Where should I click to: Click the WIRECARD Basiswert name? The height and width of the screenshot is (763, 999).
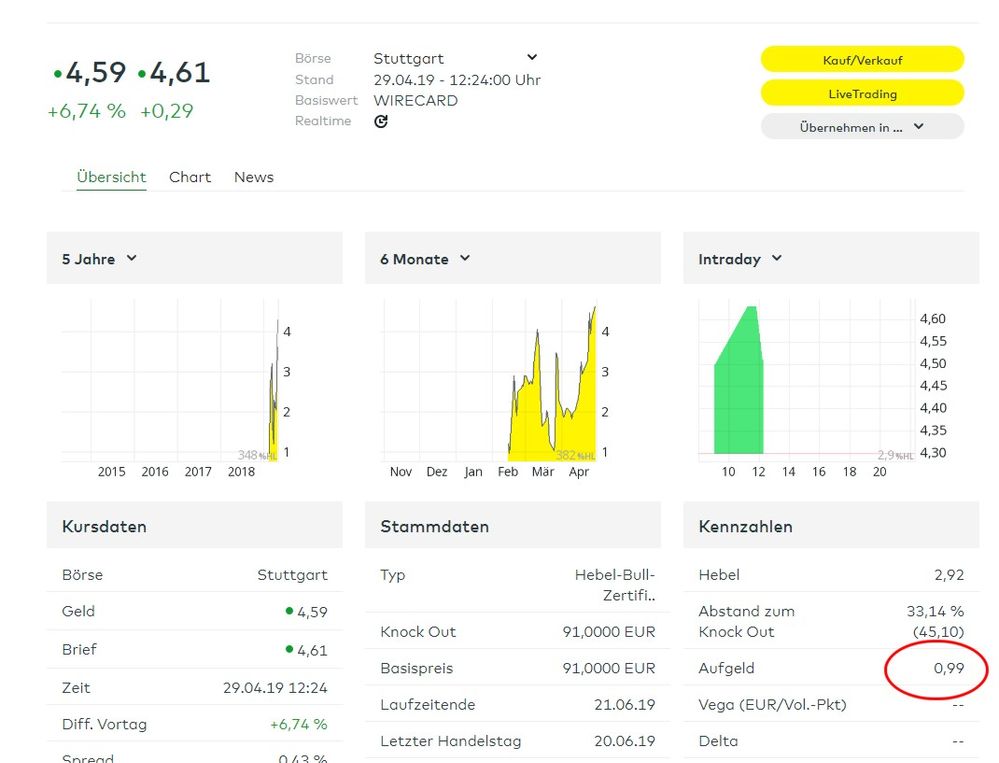coord(416,100)
